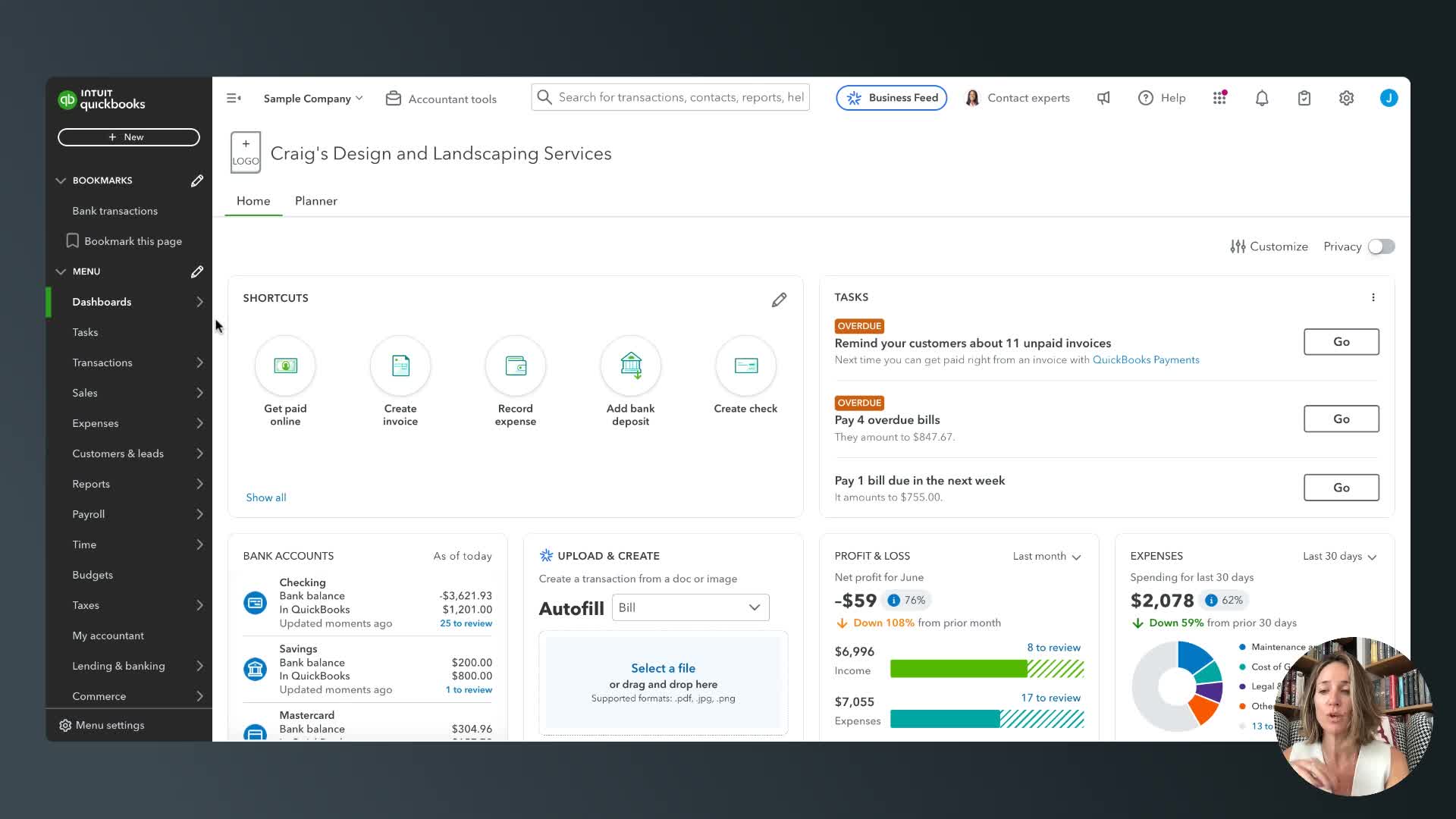
Task: Open Accountant tools briefcase icon
Action: 393,99
